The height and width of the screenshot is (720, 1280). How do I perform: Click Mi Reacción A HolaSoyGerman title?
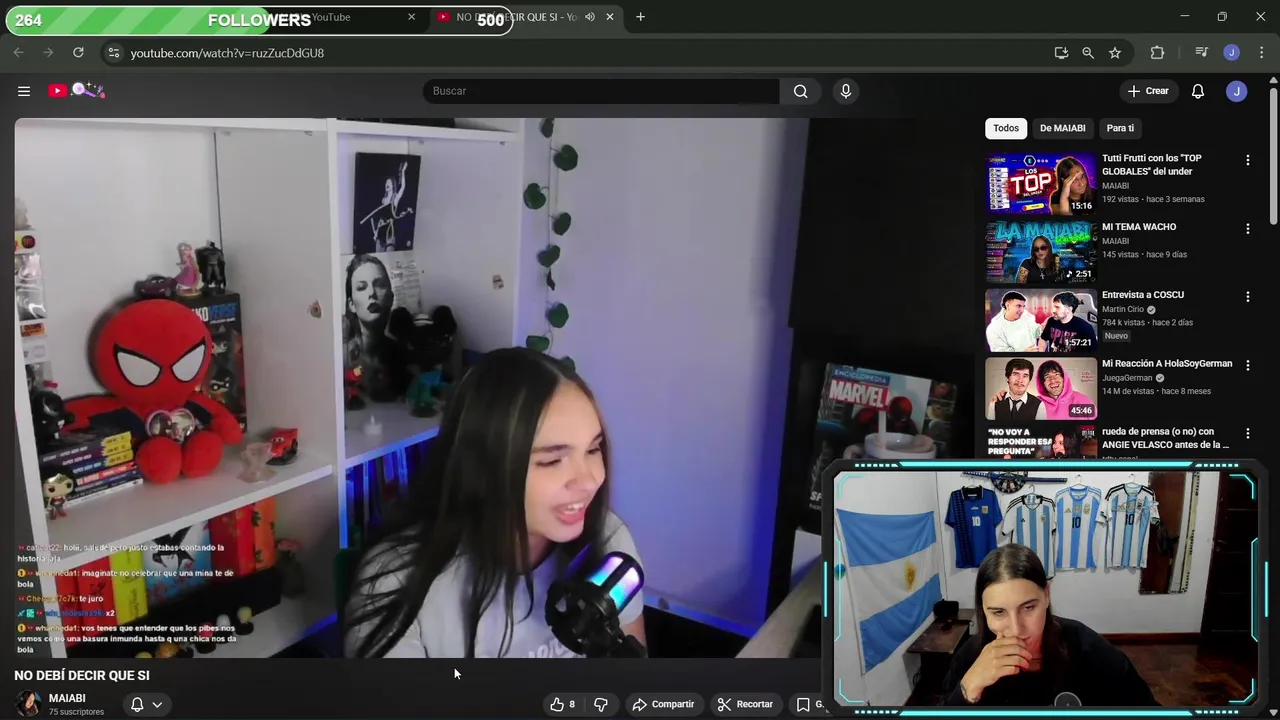coord(1167,364)
